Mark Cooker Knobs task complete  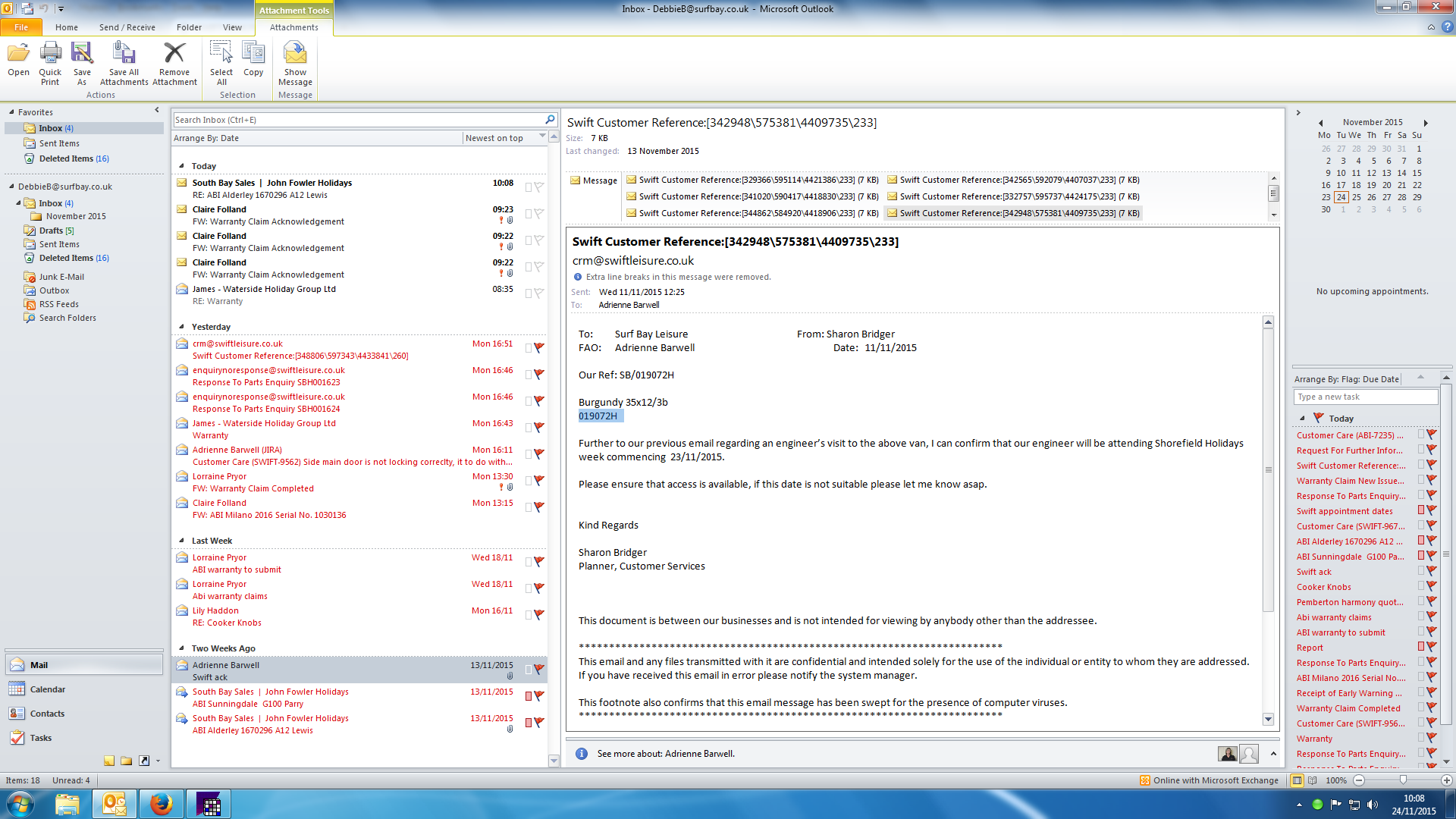(x=1432, y=586)
